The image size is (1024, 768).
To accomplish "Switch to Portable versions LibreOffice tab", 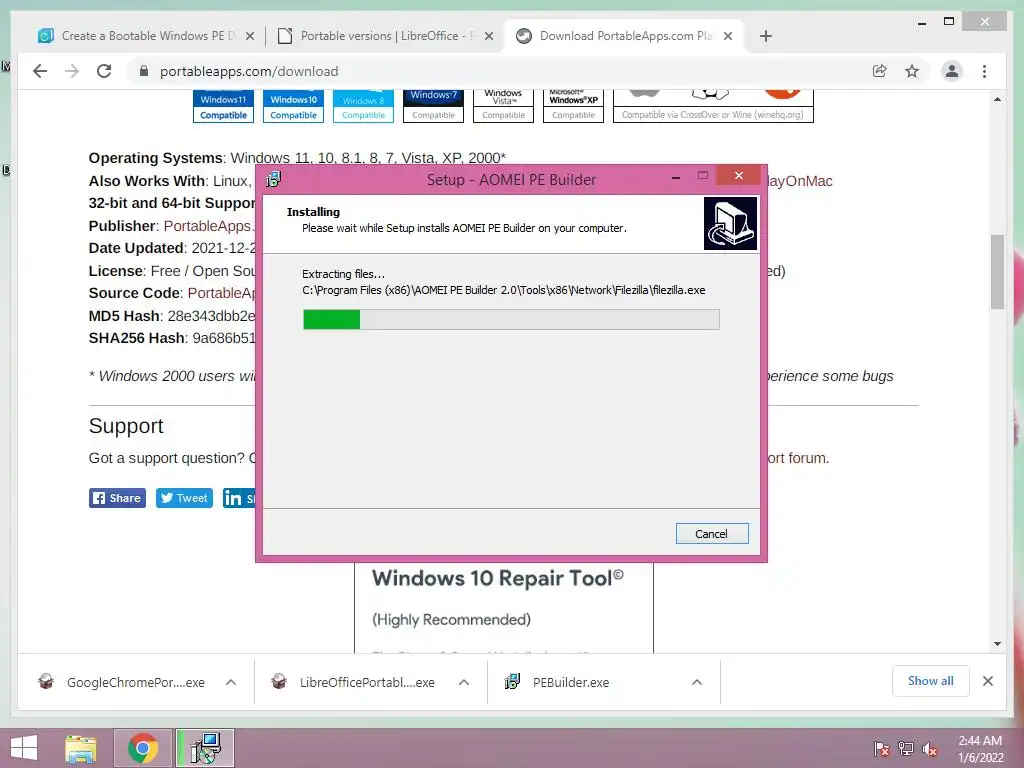I will (385, 36).
